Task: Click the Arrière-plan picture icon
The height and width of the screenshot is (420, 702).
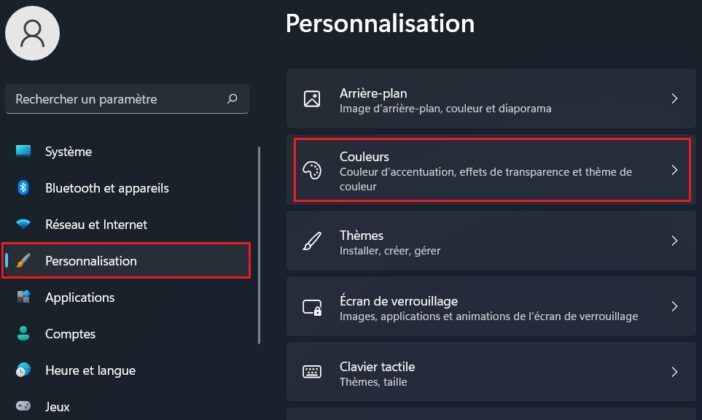Action: (312, 99)
